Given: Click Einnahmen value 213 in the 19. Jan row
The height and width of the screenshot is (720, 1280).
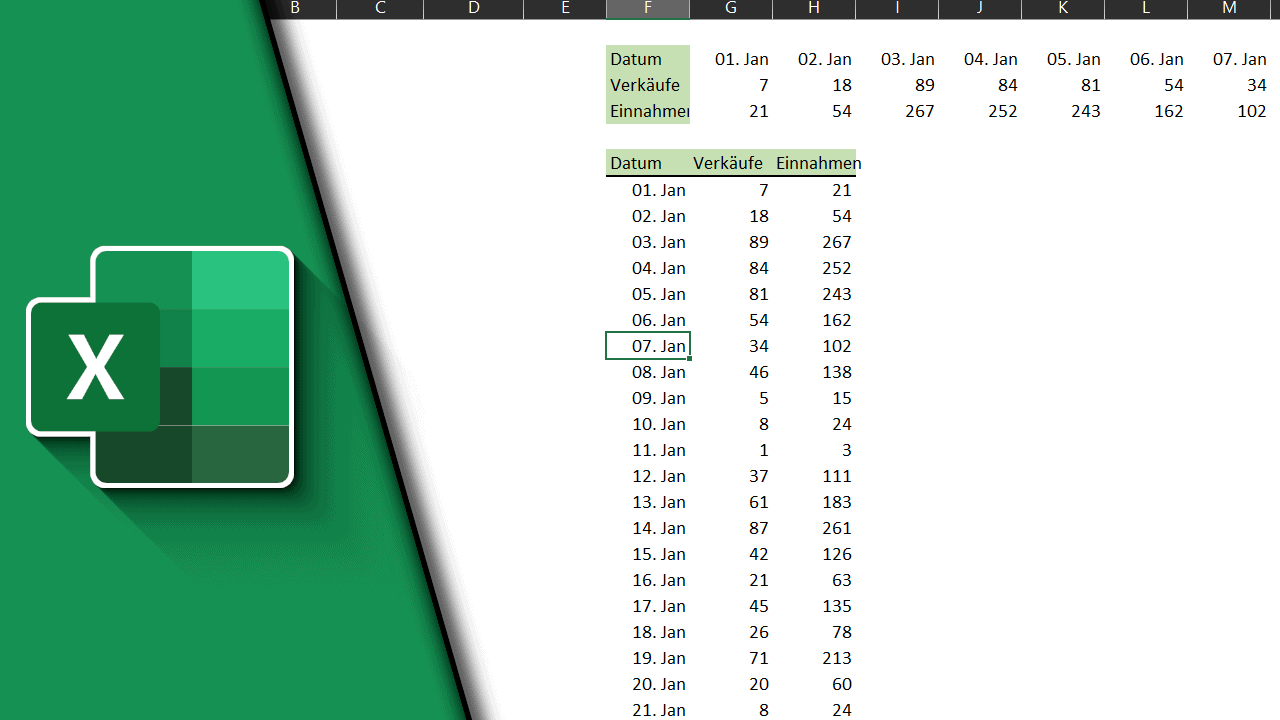Looking at the screenshot, I should [x=836, y=658].
